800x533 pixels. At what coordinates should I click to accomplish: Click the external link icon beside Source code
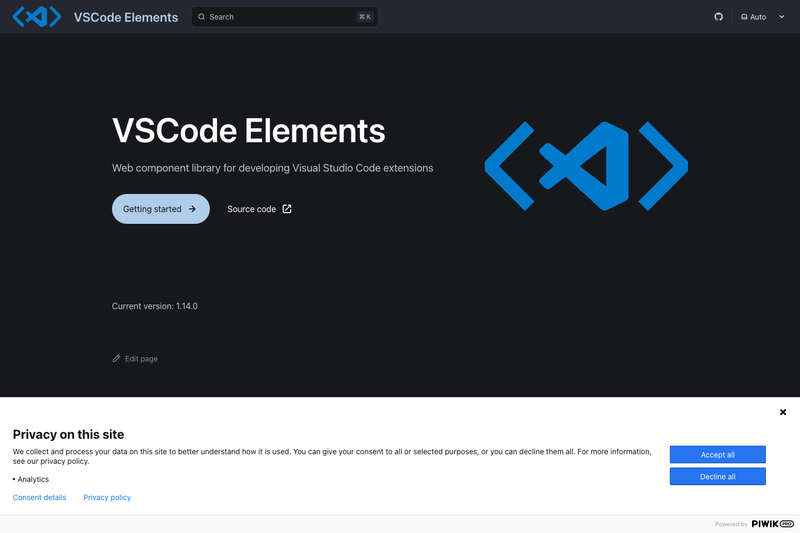click(x=287, y=209)
